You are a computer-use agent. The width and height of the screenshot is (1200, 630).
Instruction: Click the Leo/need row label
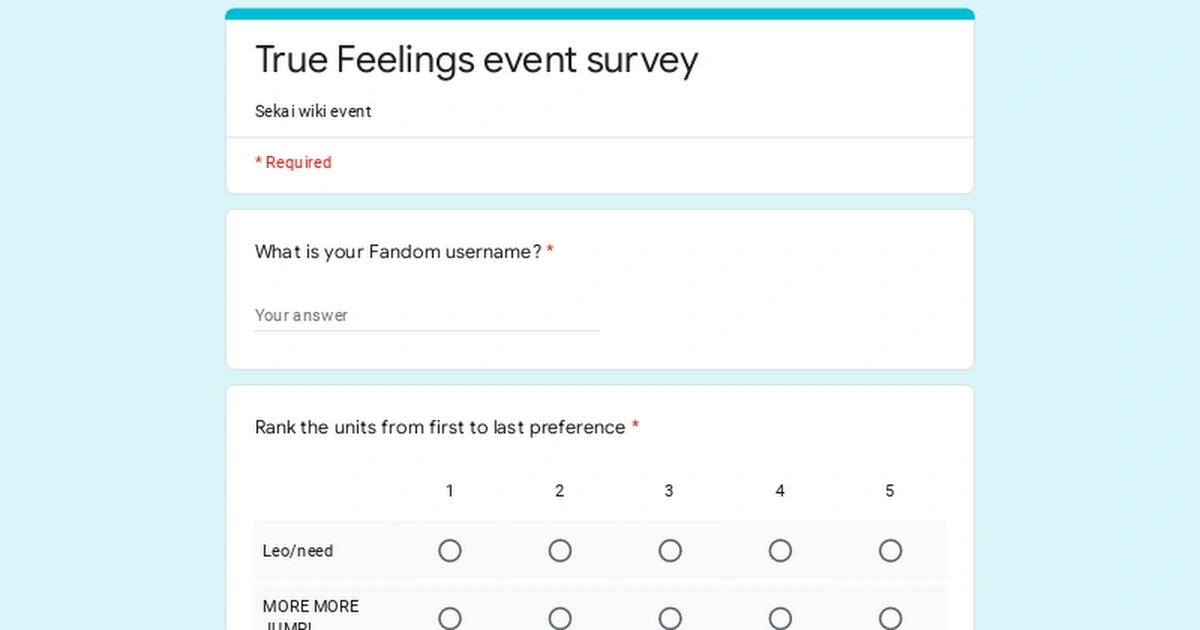point(297,550)
